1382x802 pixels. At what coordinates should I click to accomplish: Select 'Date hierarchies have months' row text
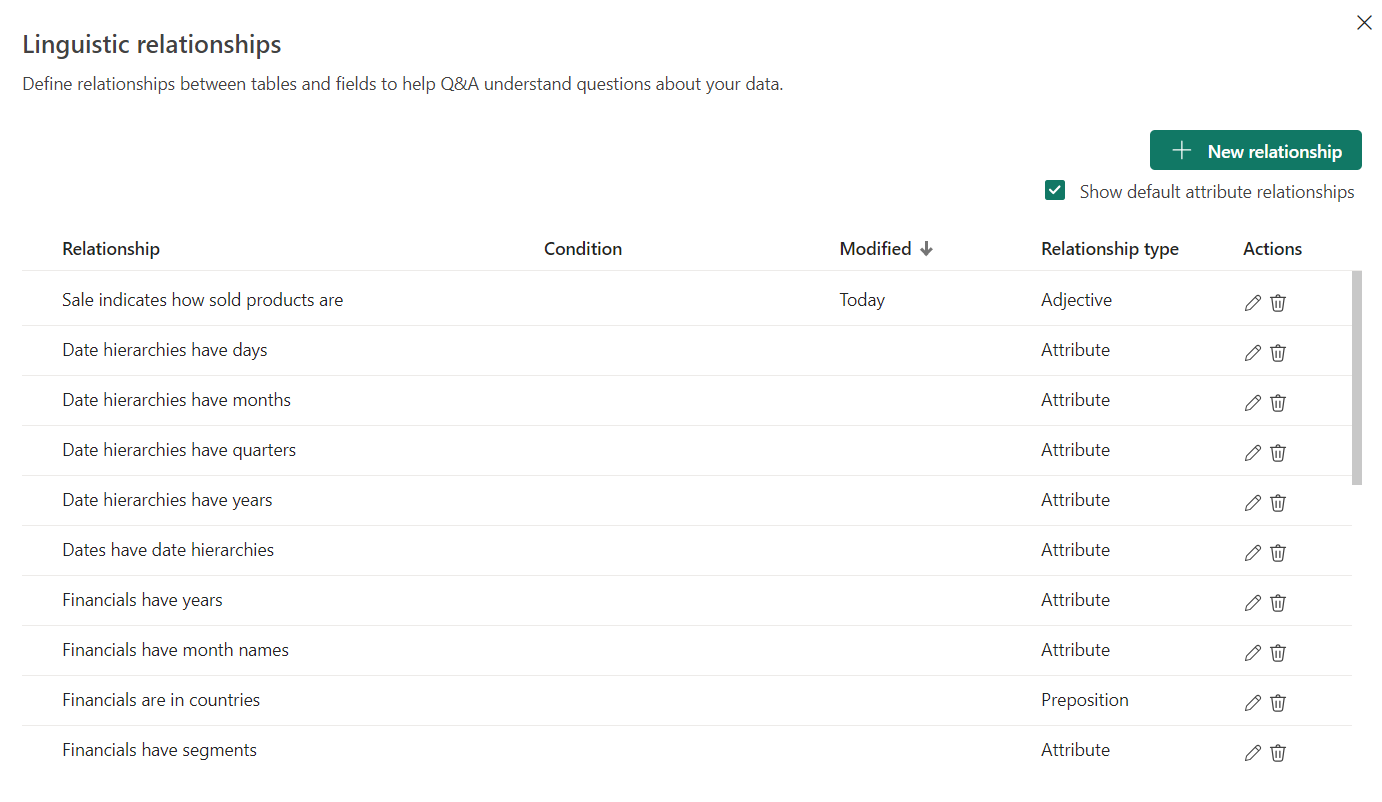176,400
